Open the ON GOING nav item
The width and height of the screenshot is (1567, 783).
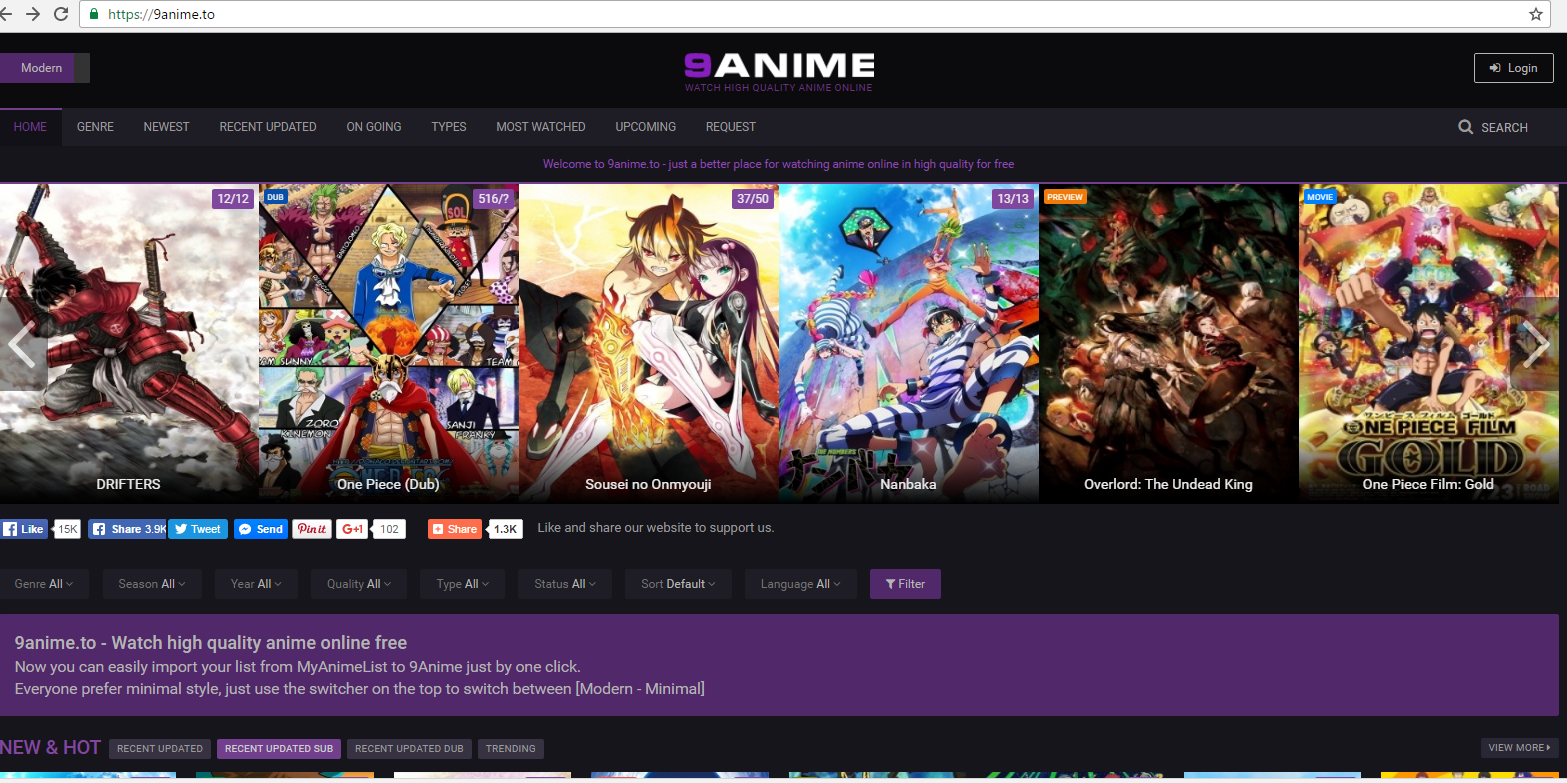coord(374,127)
